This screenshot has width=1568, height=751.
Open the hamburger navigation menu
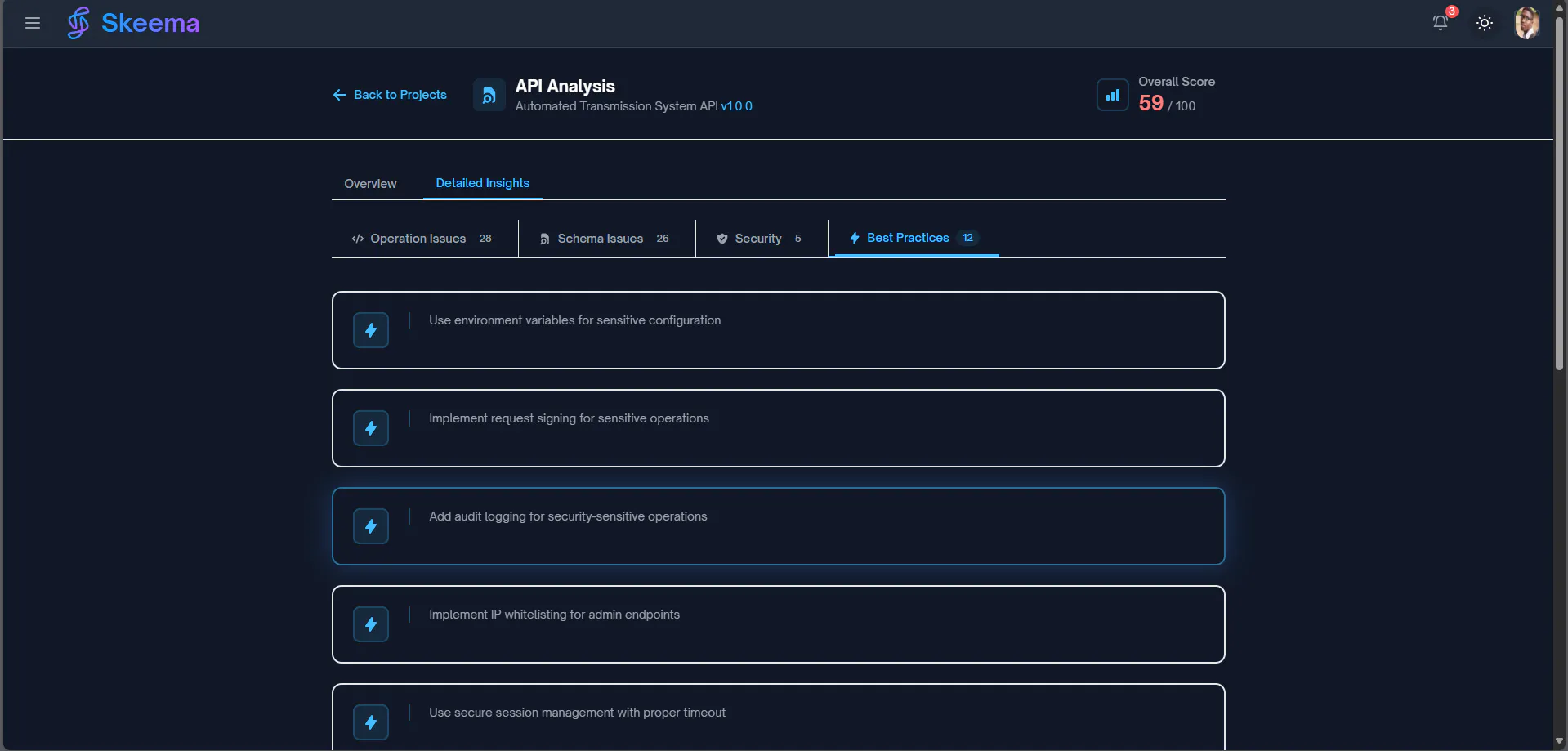33,23
